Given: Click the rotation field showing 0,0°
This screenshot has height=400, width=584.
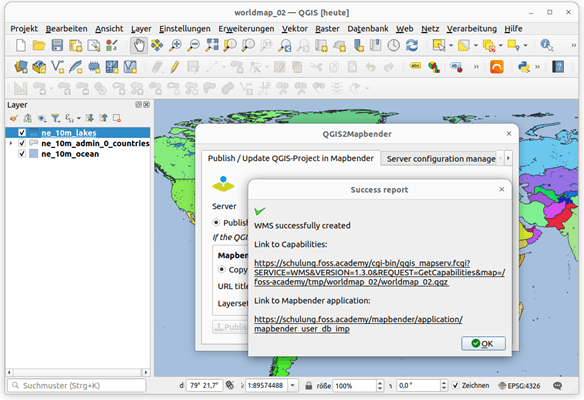Looking at the screenshot, I should 418,385.
